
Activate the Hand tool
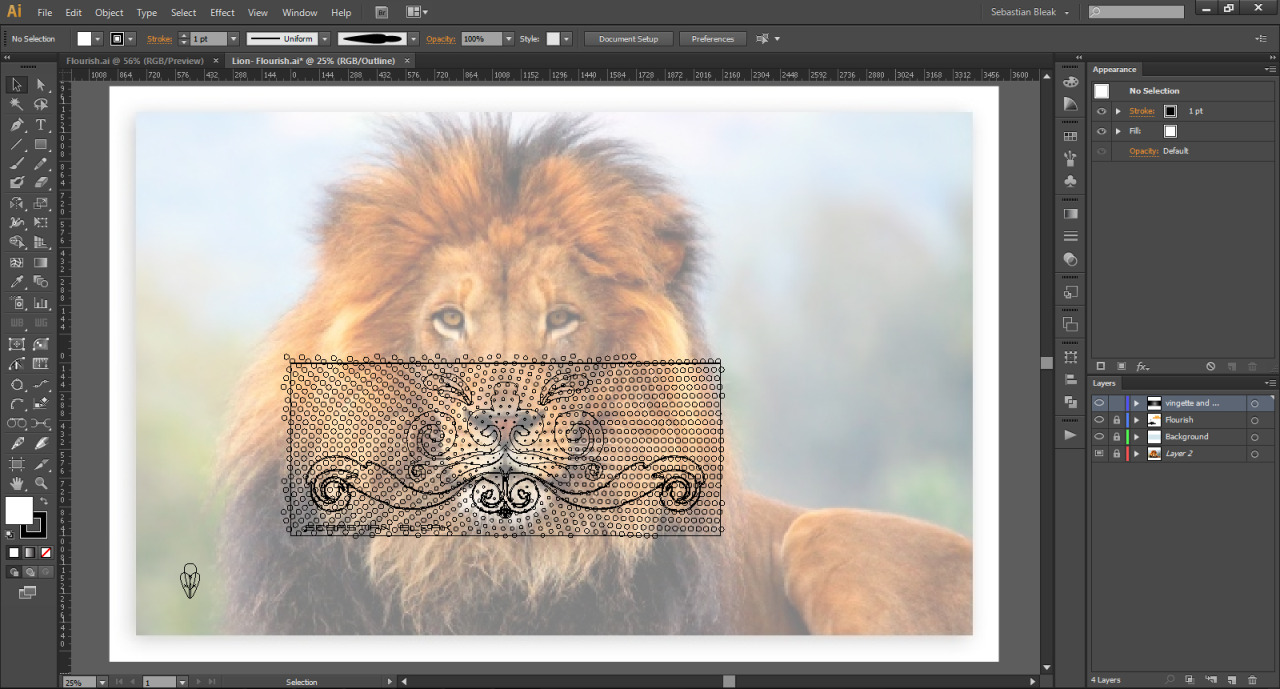(x=17, y=484)
